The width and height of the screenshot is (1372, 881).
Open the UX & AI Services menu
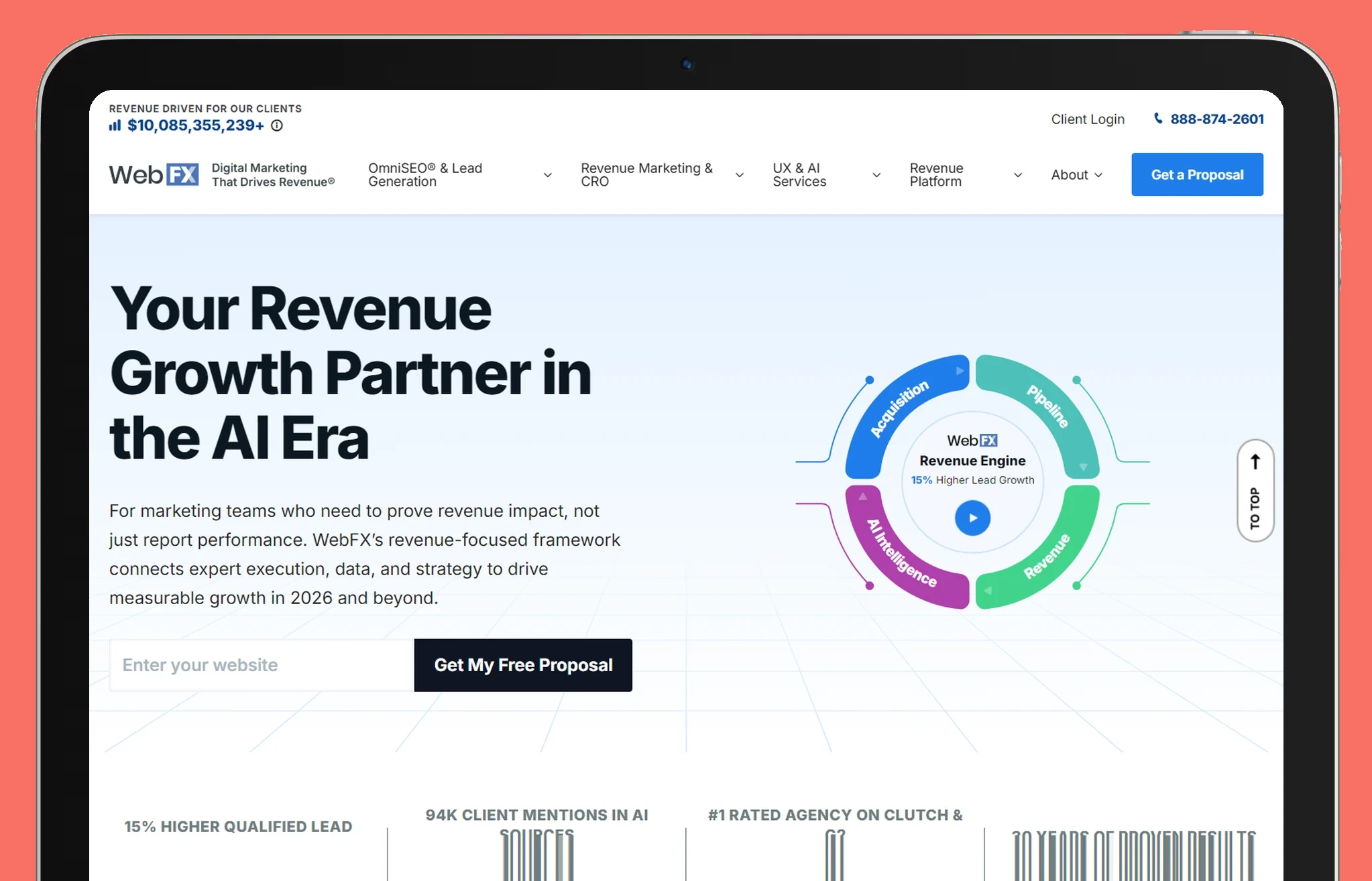pos(799,175)
